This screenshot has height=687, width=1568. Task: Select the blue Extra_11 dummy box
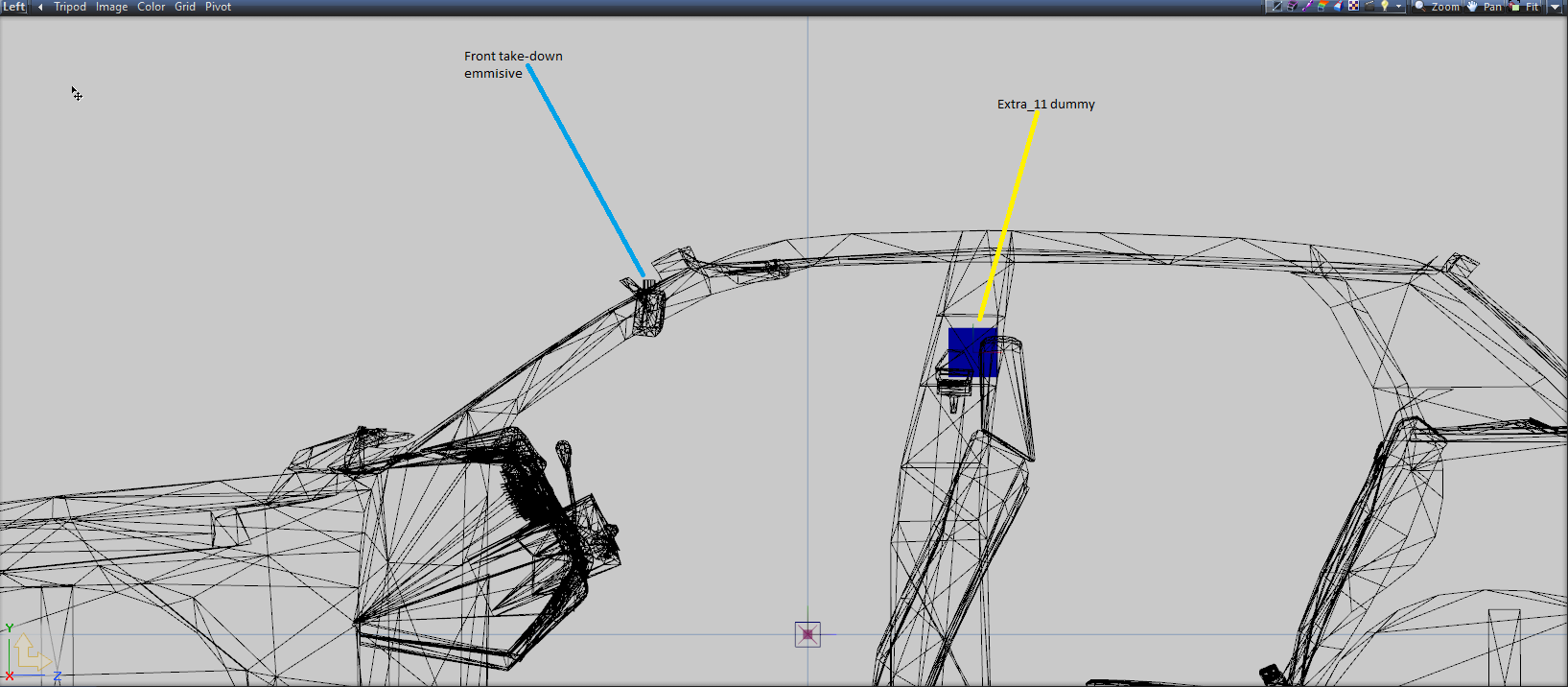click(x=972, y=351)
